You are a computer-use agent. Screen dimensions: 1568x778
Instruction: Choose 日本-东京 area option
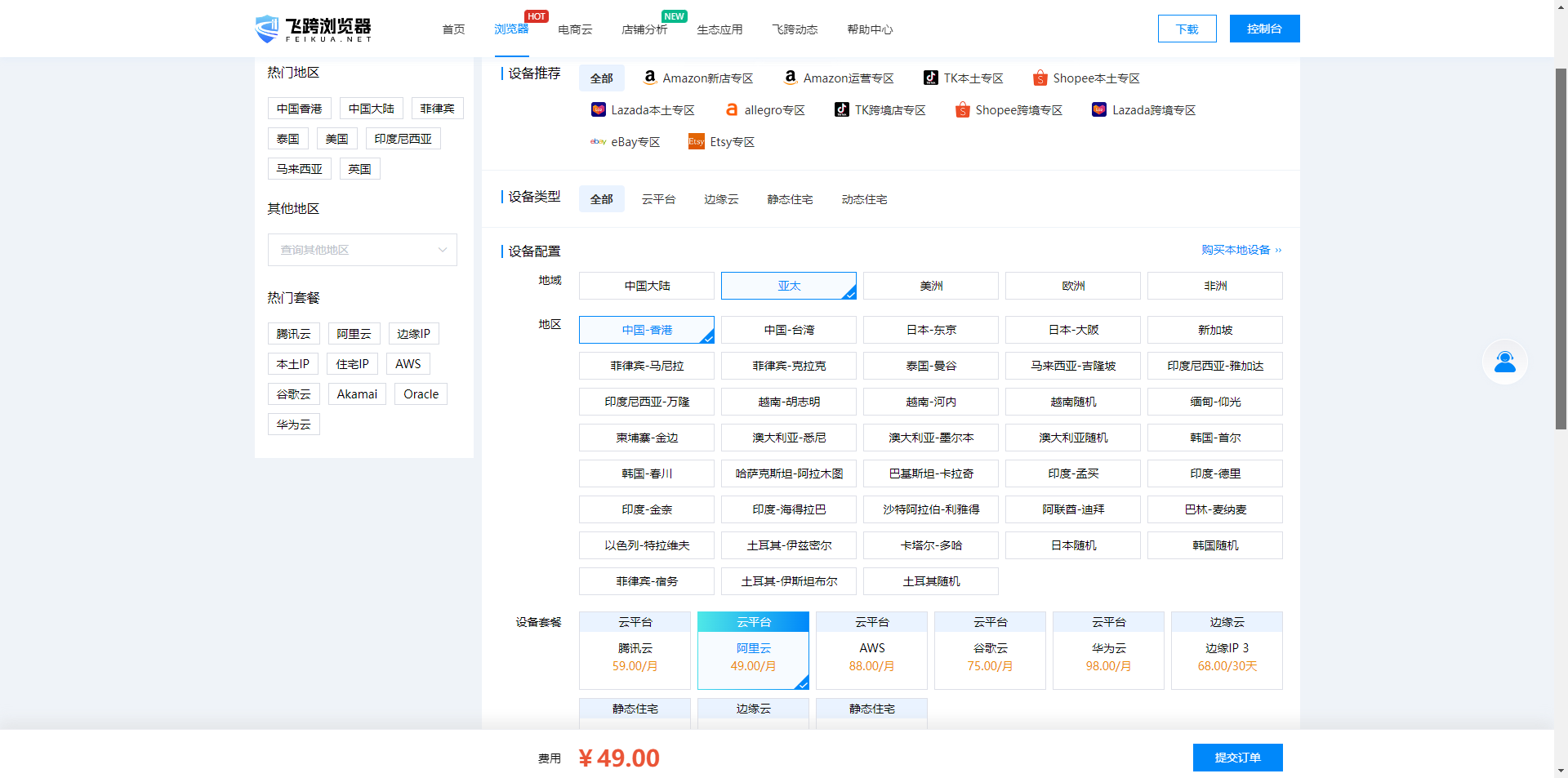click(x=930, y=330)
